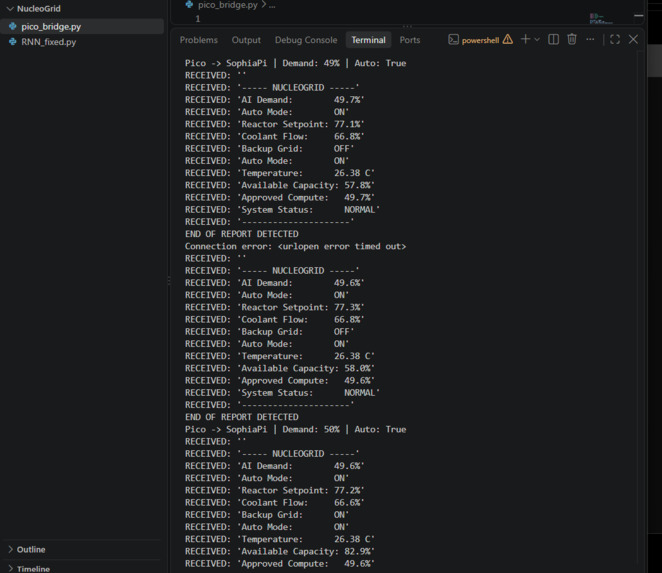Screen dimensions: 662x573
Task: Click the powershell warning triangle icon
Action: (508, 40)
